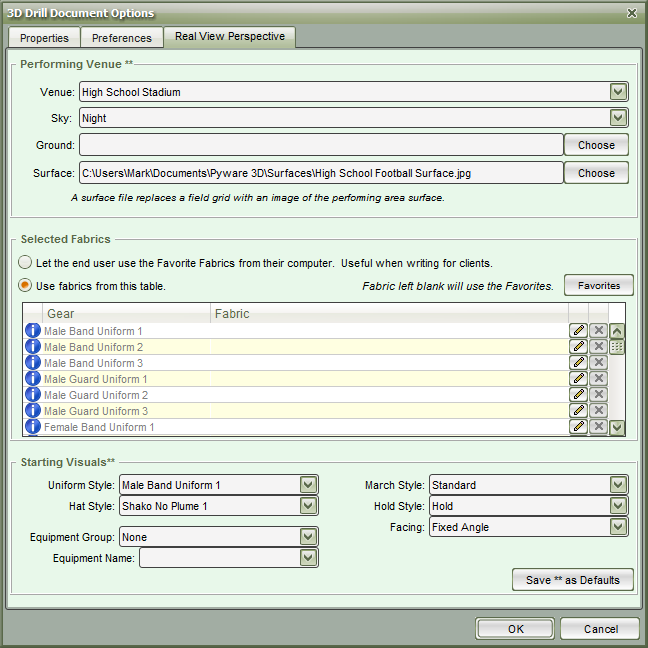Cancel the document options dialog
The height and width of the screenshot is (648, 648).
point(600,629)
